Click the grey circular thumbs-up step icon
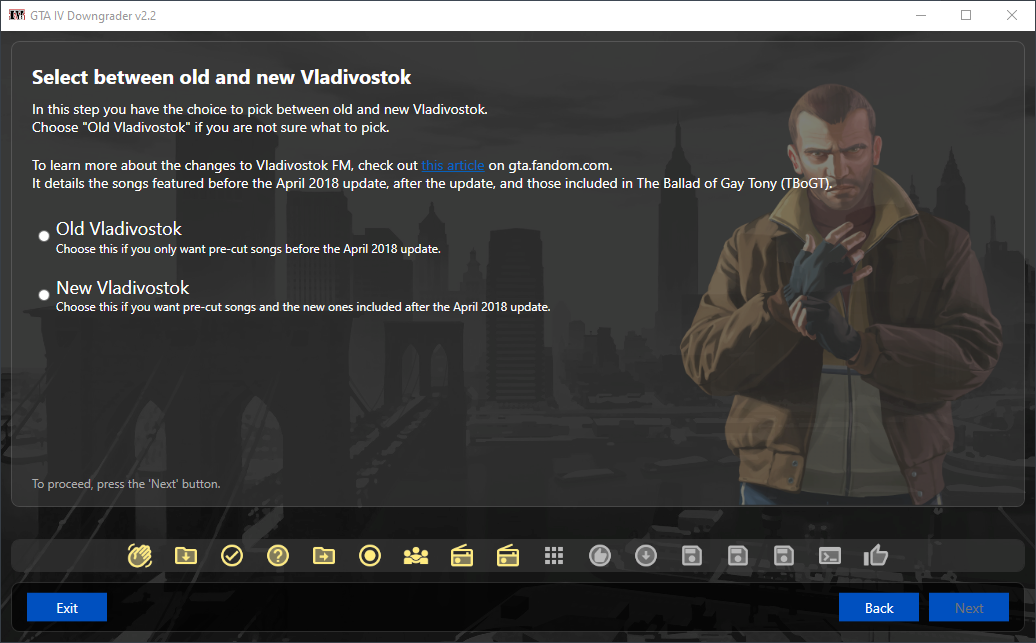This screenshot has width=1036, height=643. point(600,556)
